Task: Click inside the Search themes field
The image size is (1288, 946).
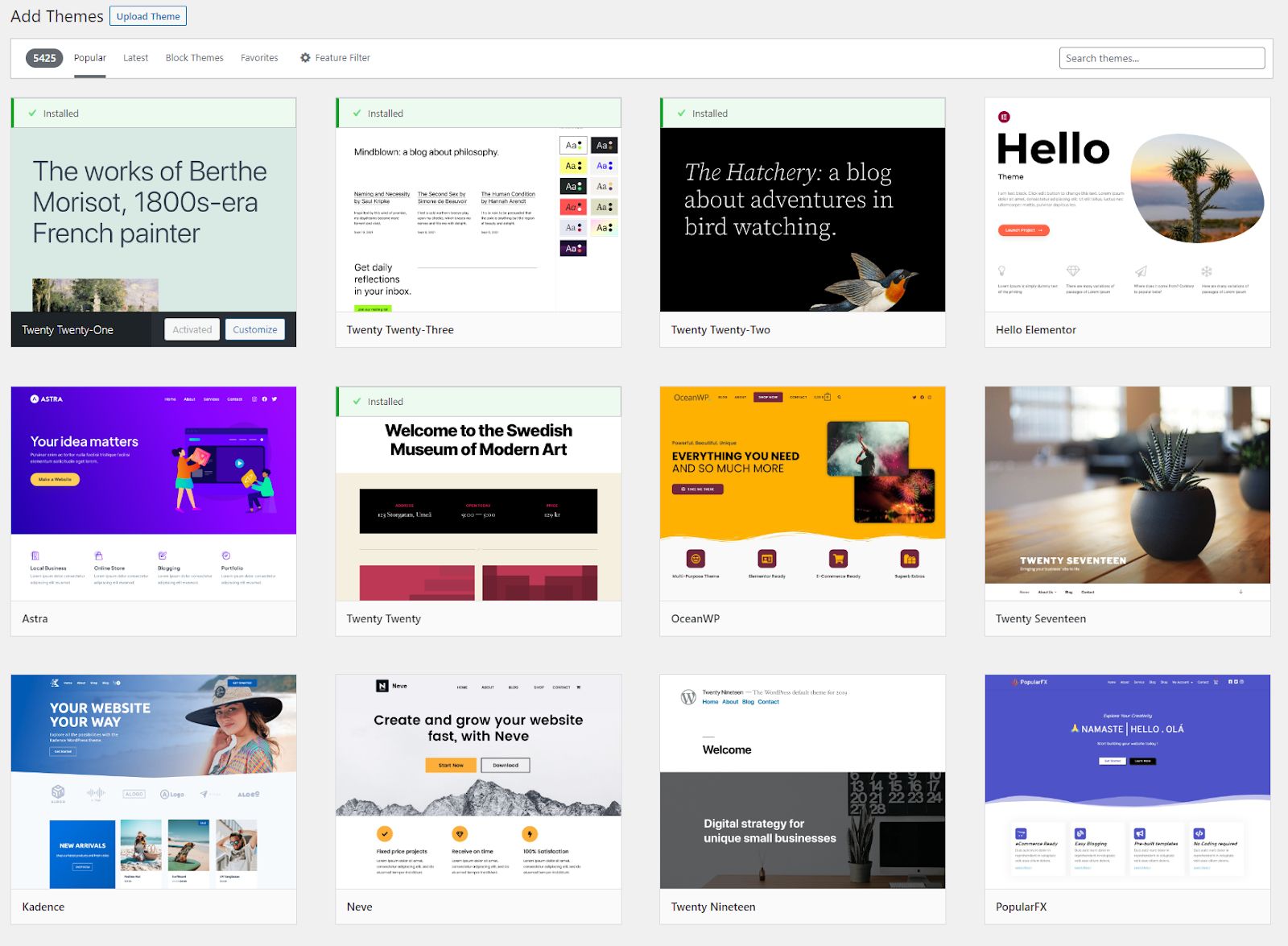Action: [x=1162, y=57]
